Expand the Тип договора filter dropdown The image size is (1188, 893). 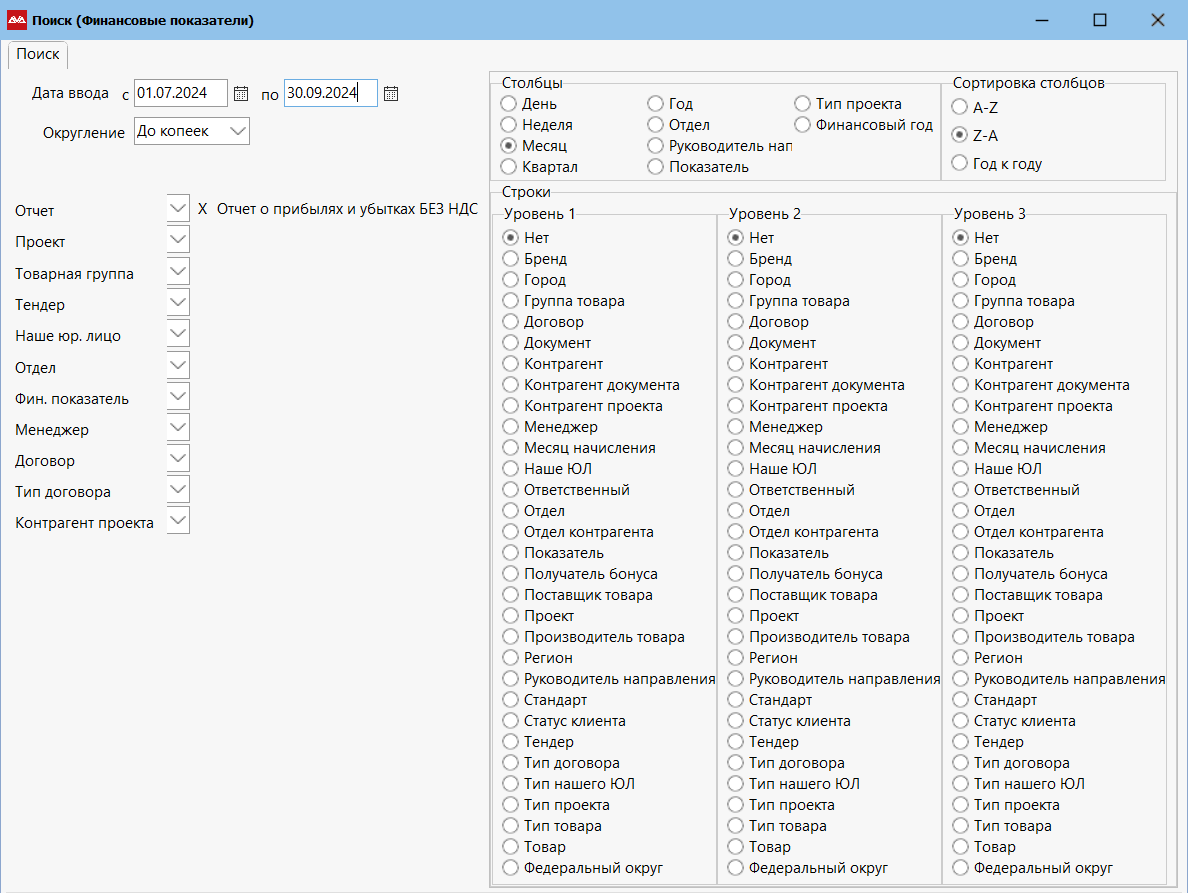click(x=178, y=489)
